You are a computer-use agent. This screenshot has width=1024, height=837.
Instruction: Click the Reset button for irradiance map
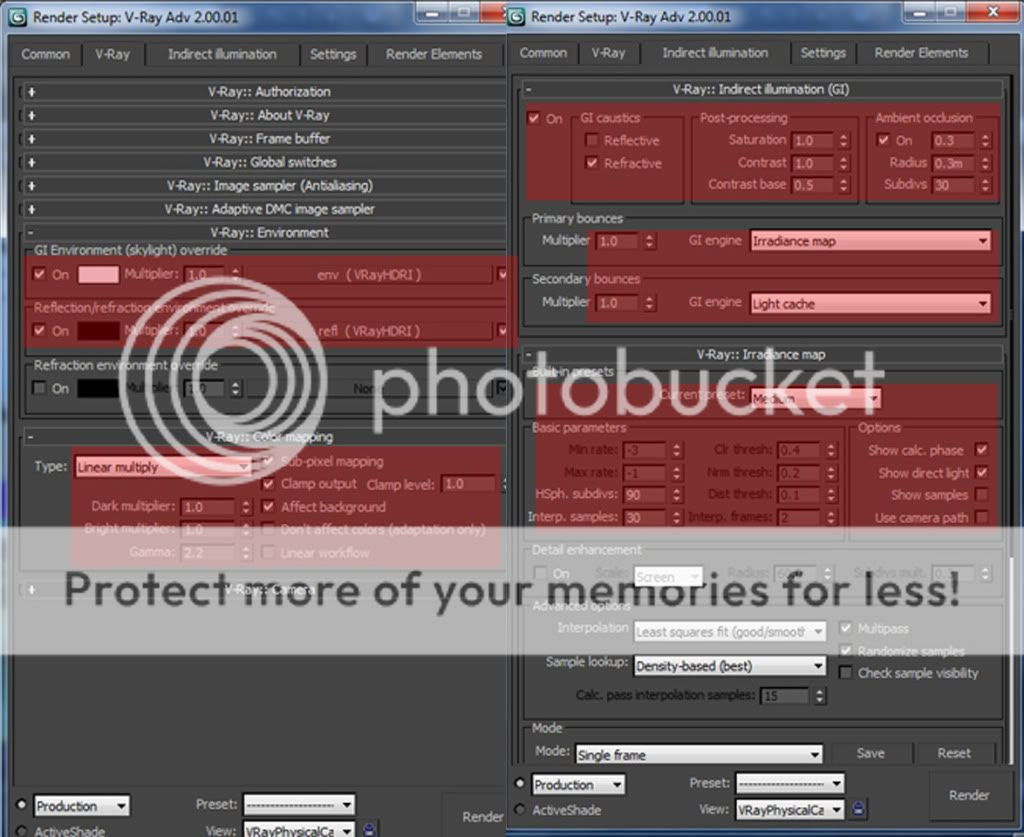pos(954,753)
